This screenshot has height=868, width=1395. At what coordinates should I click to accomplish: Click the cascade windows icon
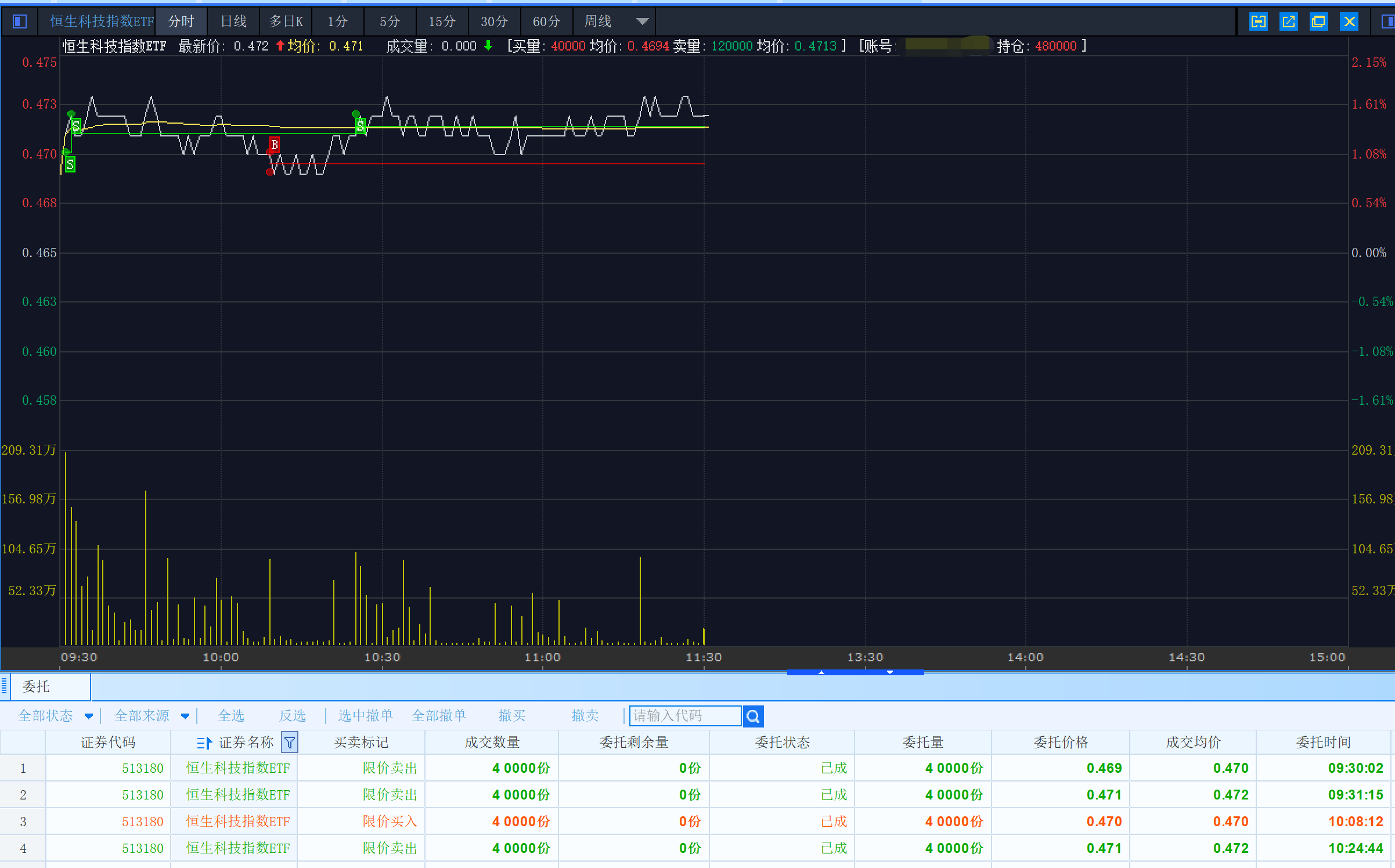(1318, 21)
